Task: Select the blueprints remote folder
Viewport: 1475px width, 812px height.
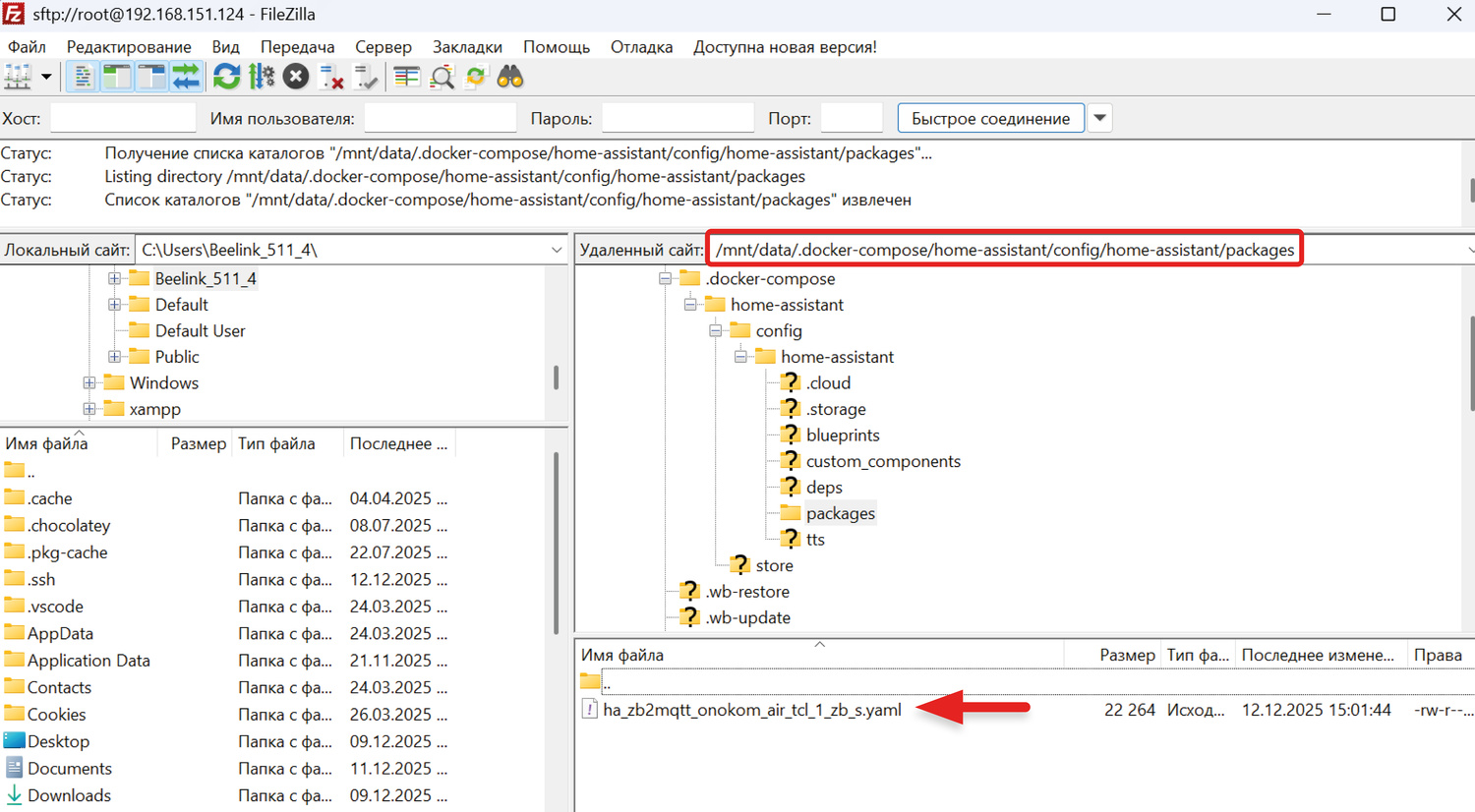Action: [843, 435]
